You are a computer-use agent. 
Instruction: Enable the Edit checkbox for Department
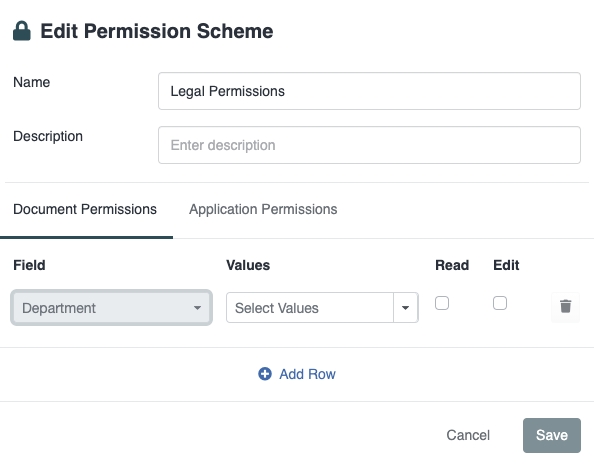(500, 303)
